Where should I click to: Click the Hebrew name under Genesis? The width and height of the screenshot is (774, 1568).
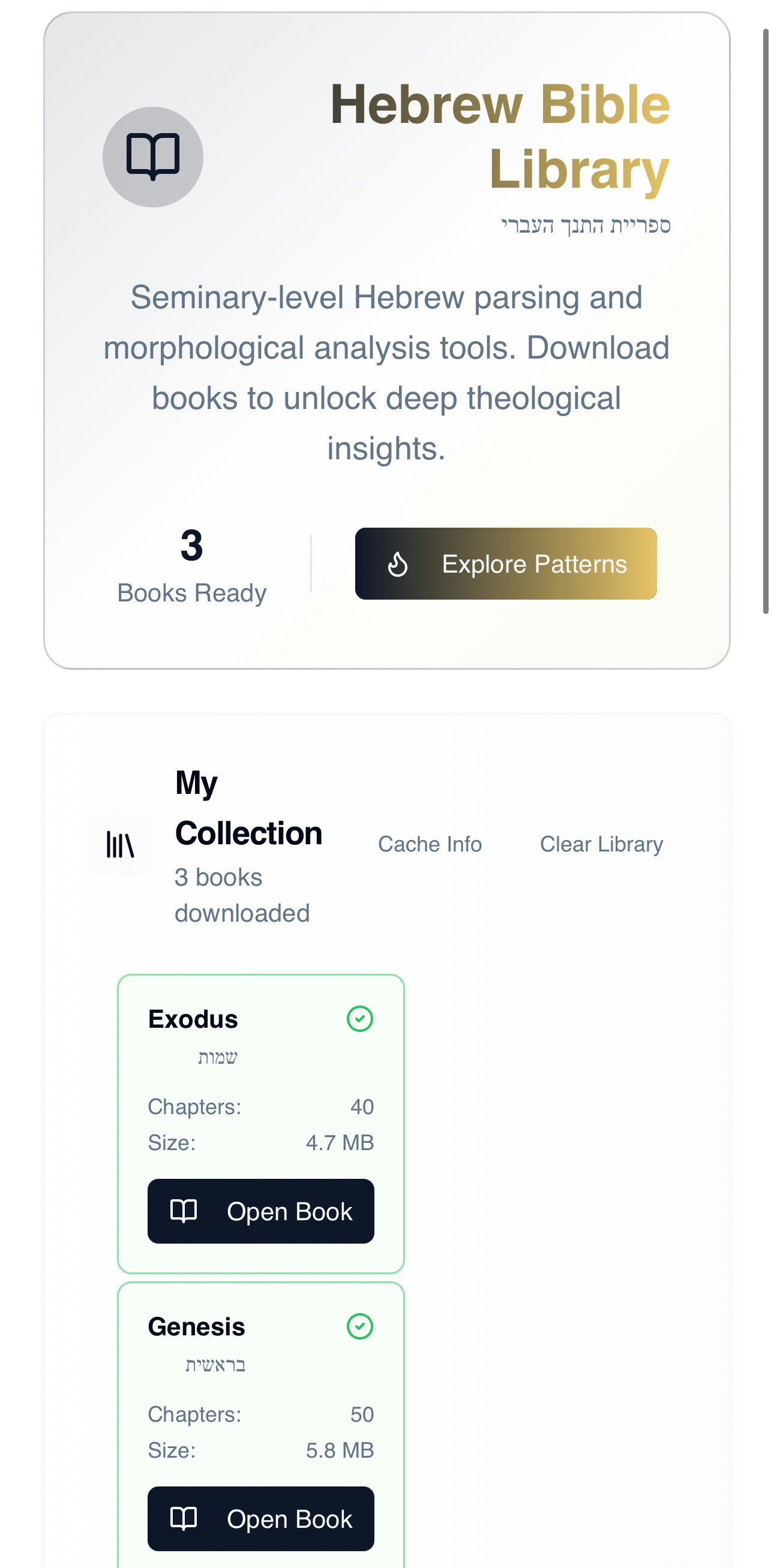(215, 1365)
